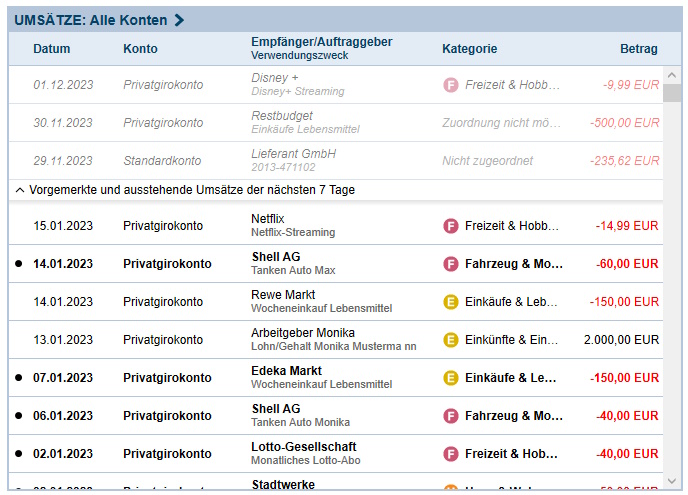Viewport: 688px width, 495px height.
Task: Click Einkünfte icon in Arbeitgeber Monika row
Action: 451,340
